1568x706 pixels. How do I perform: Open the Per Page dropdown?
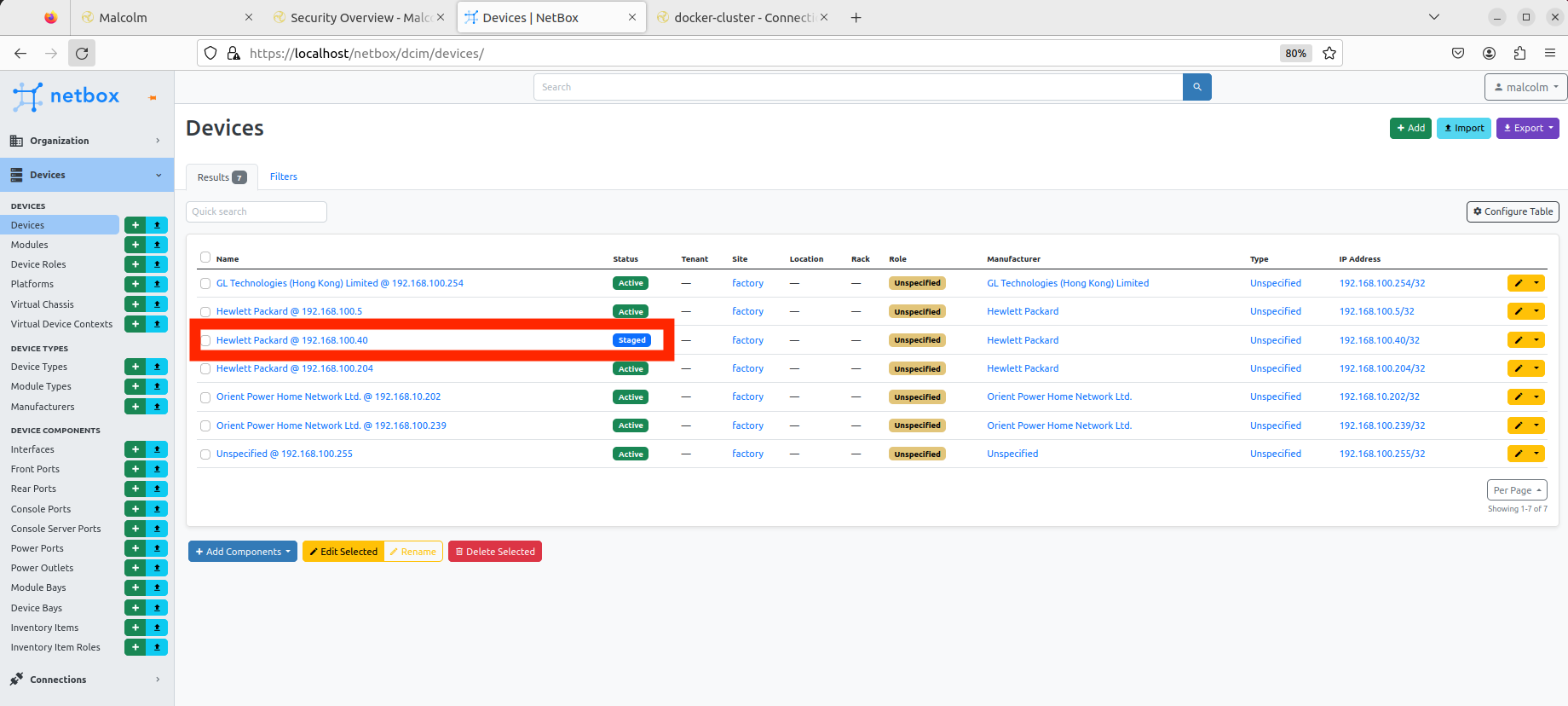(1516, 490)
